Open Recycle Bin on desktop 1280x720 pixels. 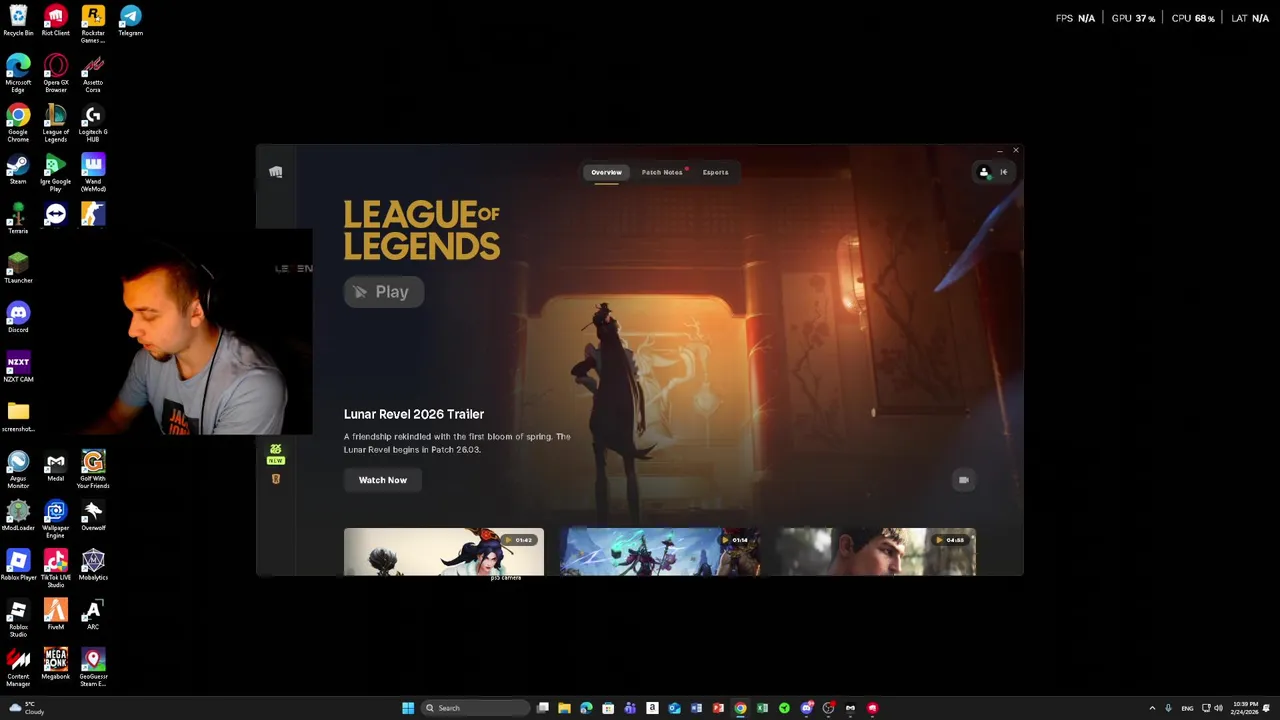tap(18, 21)
